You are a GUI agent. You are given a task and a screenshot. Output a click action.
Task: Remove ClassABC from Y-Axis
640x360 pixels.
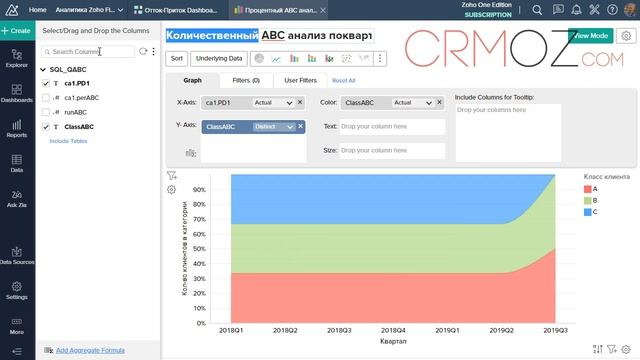click(x=300, y=127)
